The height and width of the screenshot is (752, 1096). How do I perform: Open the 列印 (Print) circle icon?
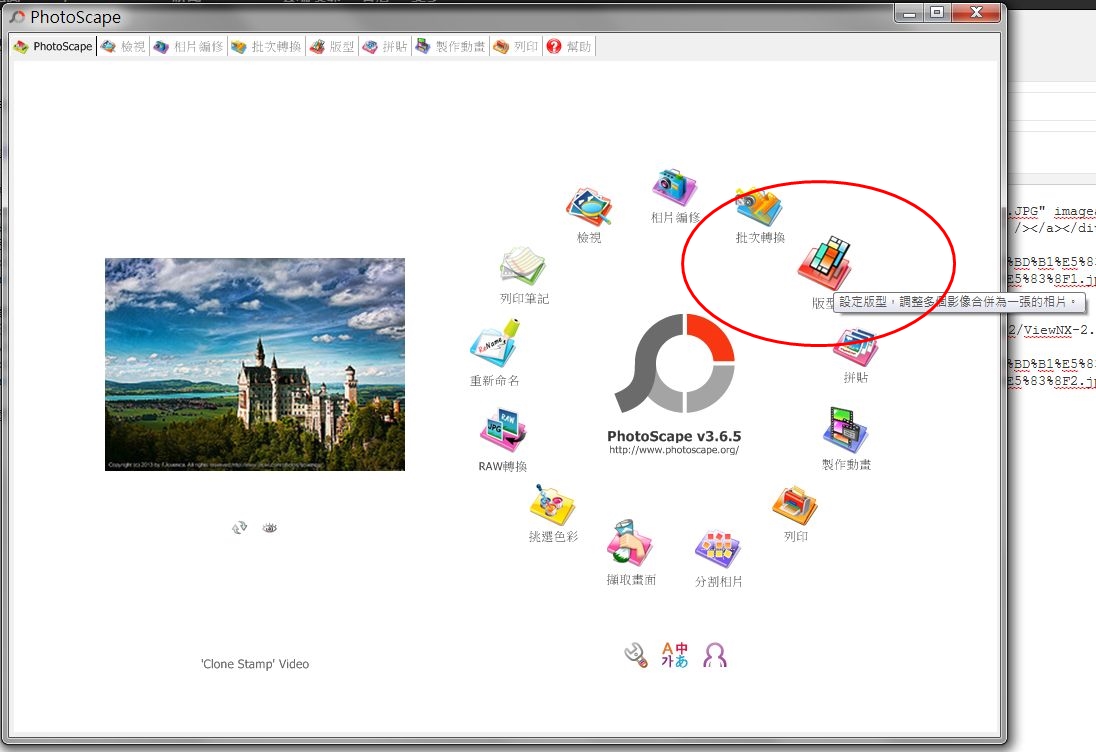click(795, 505)
